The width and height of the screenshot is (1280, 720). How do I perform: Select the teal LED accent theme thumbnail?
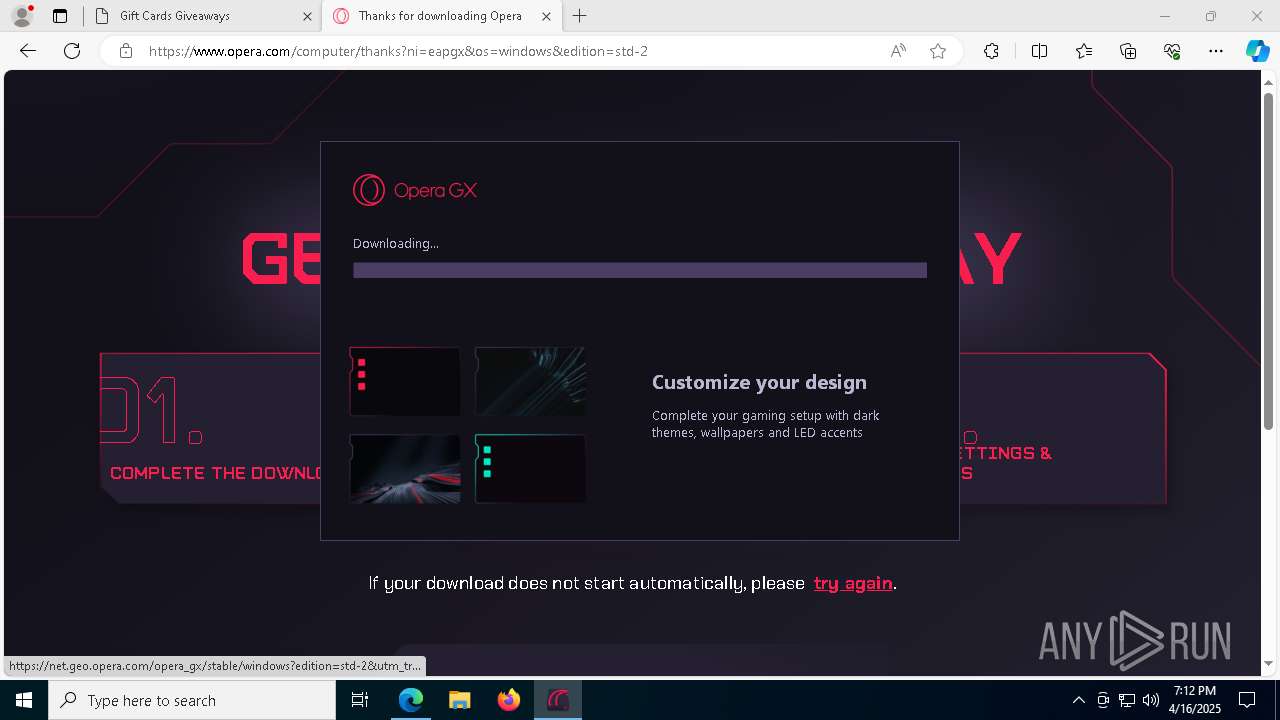coord(530,468)
